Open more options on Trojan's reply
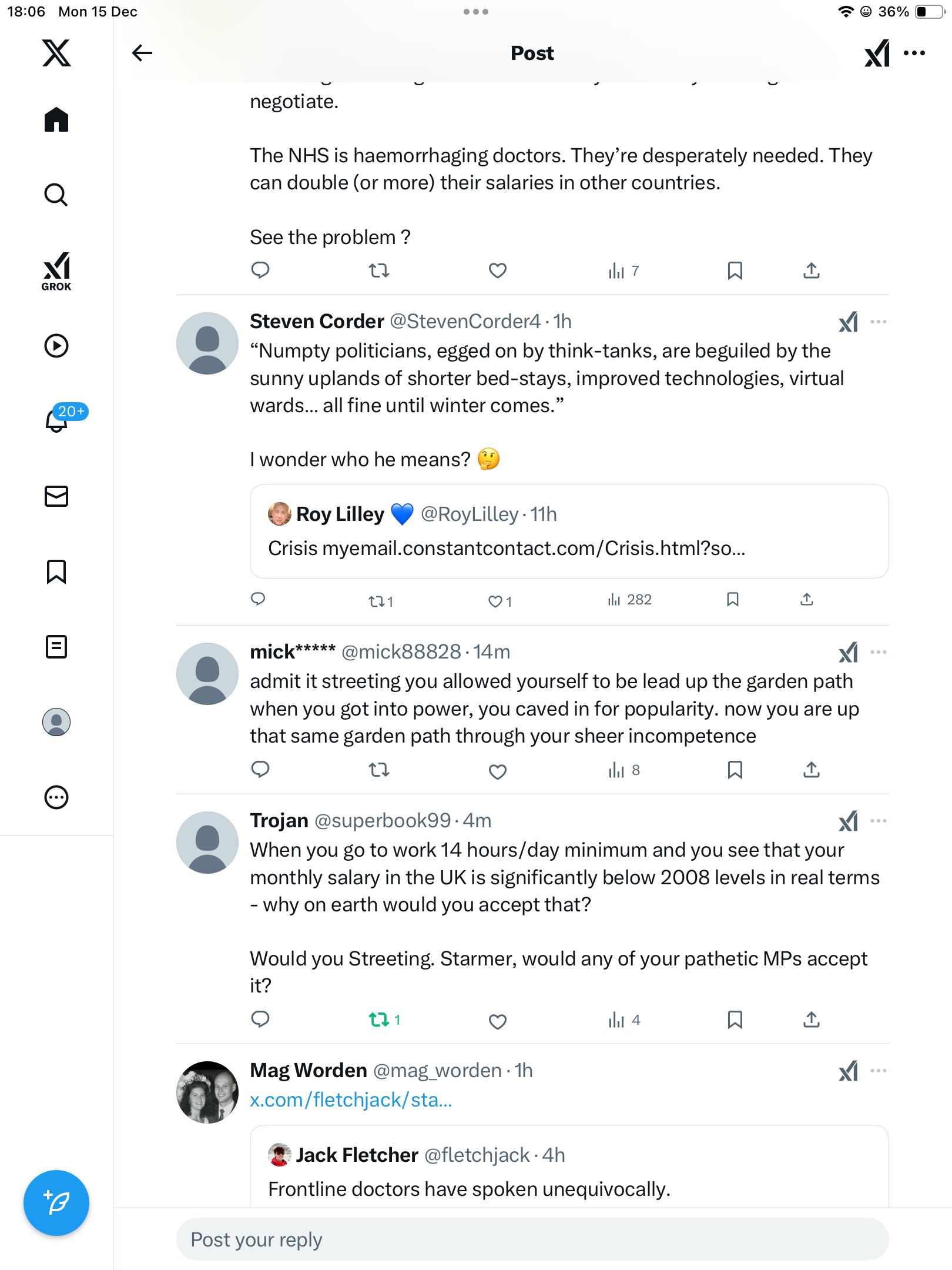The width and height of the screenshot is (952, 1270). coord(879,821)
